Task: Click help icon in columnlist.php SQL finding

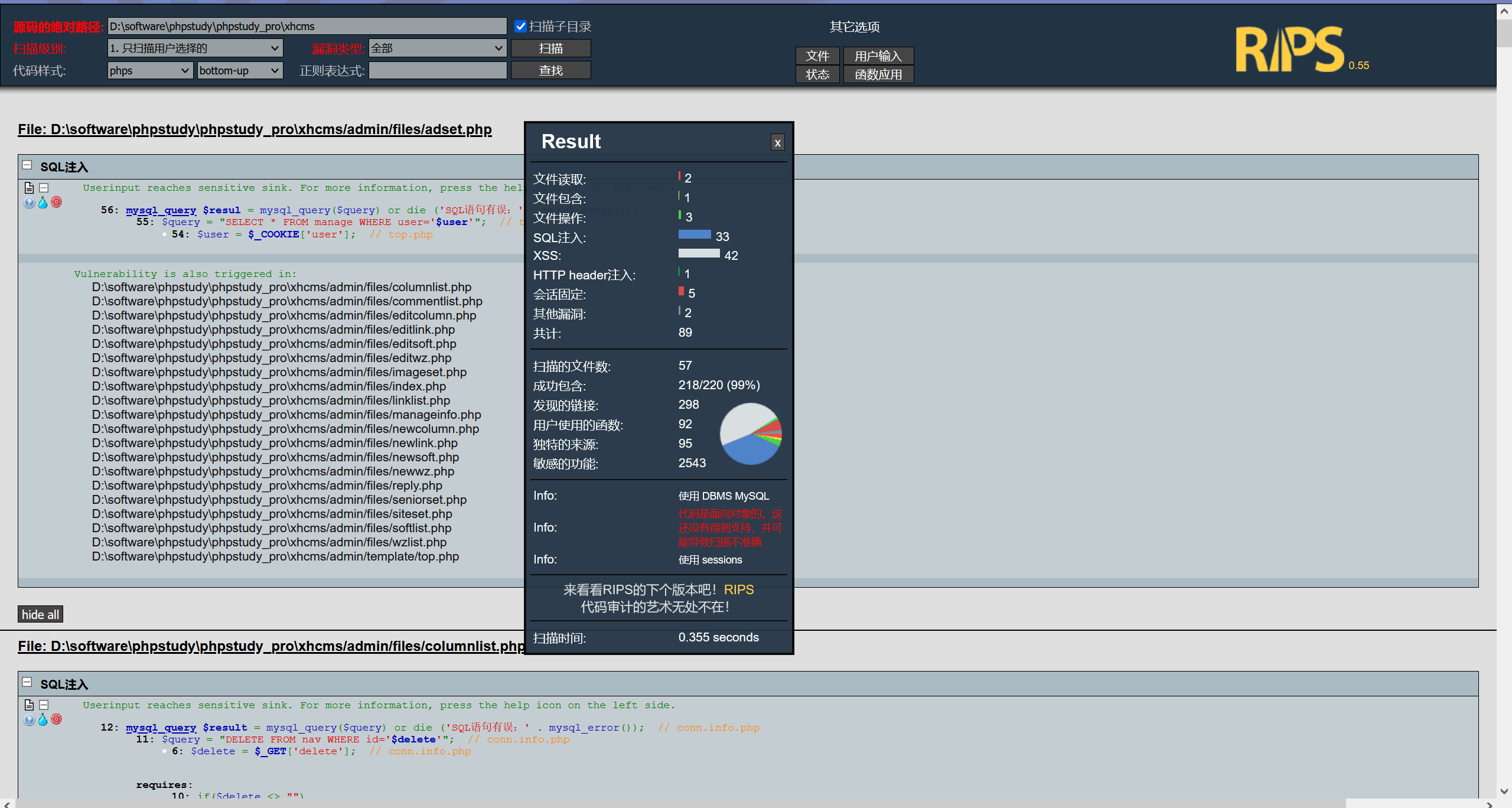Action: [x=30, y=719]
